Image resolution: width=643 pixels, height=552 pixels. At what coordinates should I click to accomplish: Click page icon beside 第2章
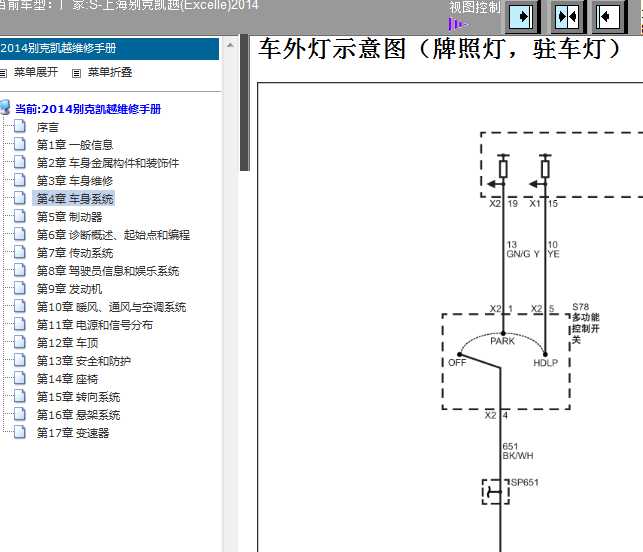coord(20,162)
